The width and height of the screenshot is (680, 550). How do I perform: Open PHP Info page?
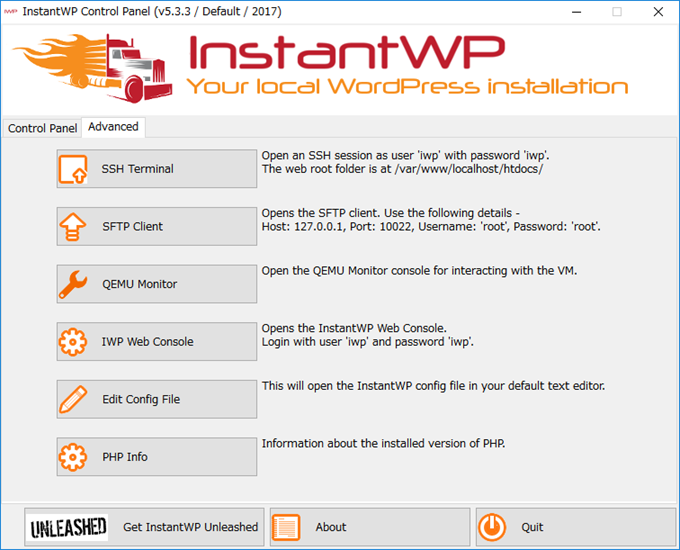click(157, 457)
